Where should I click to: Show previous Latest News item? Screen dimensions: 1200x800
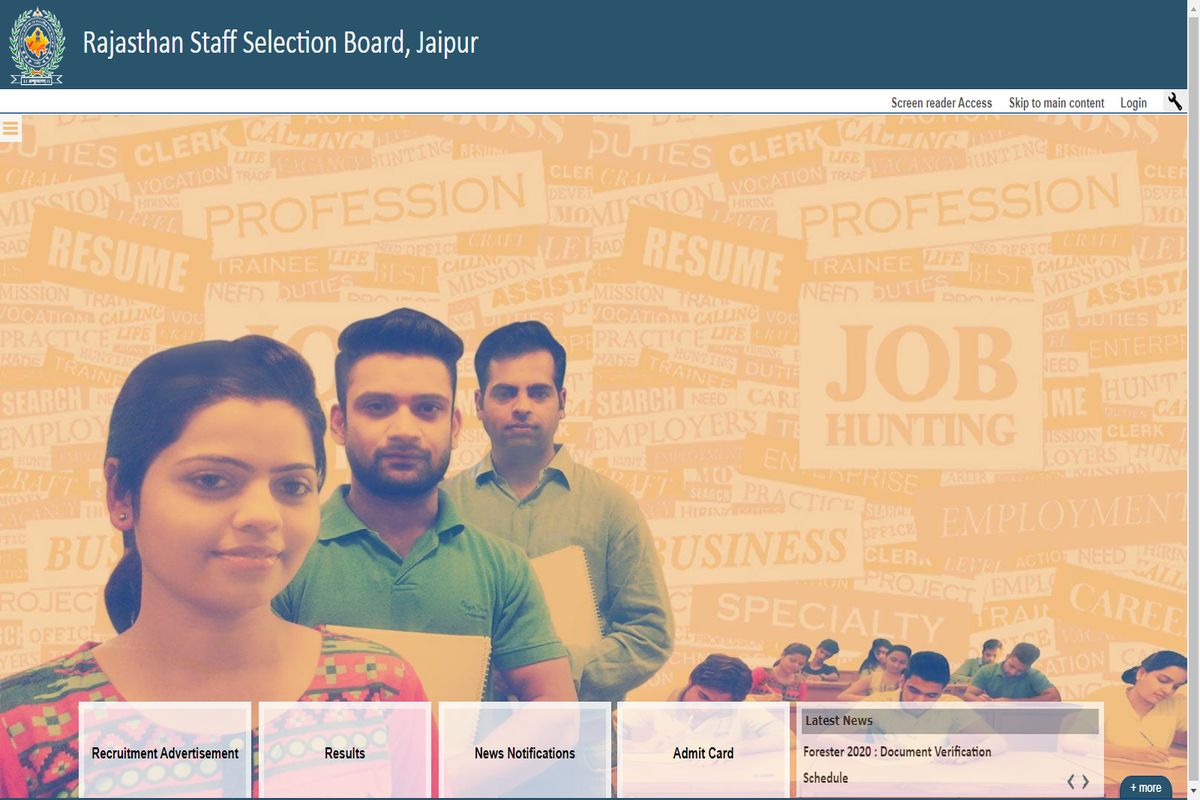pyautogui.click(x=1070, y=781)
